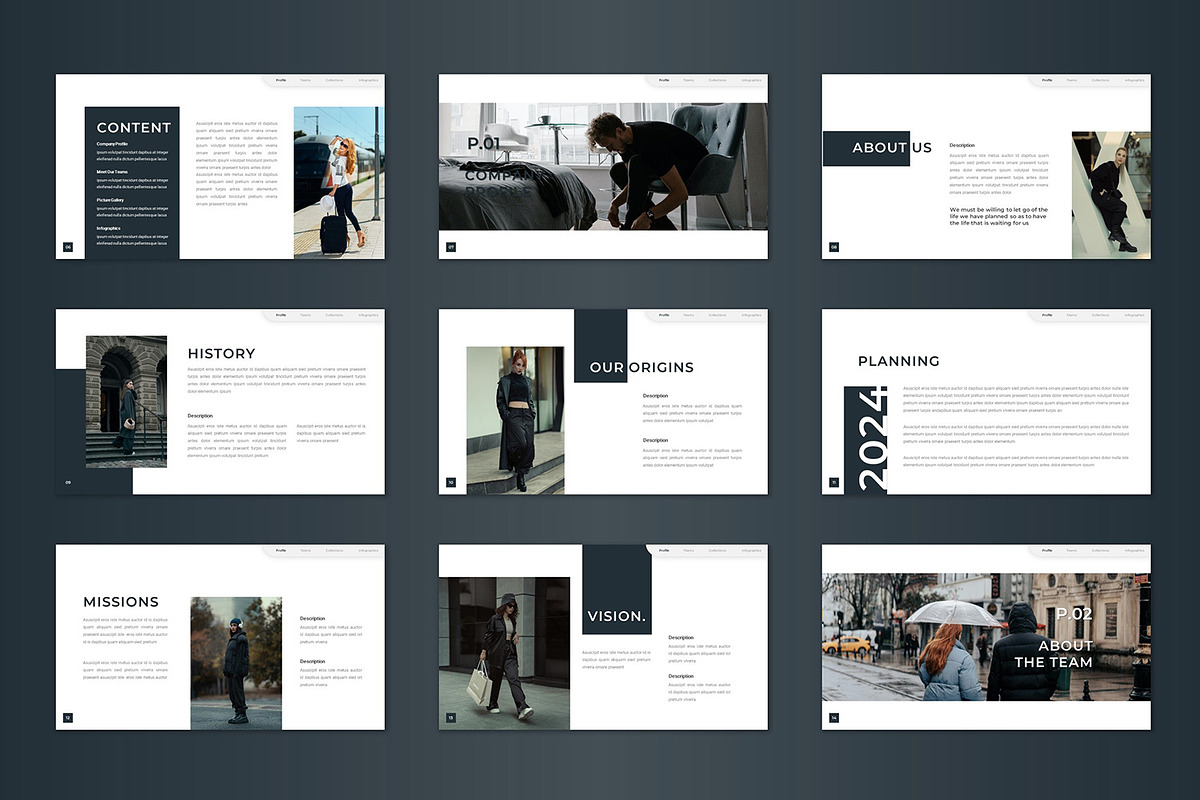
Task: Click the PLANNING heading
Action: pos(899,361)
